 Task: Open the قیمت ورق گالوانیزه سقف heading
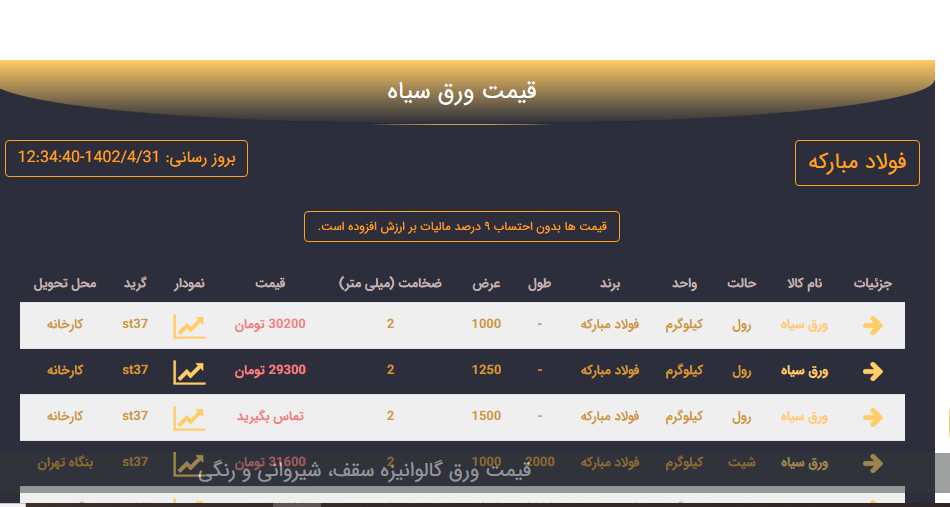click(x=364, y=471)
